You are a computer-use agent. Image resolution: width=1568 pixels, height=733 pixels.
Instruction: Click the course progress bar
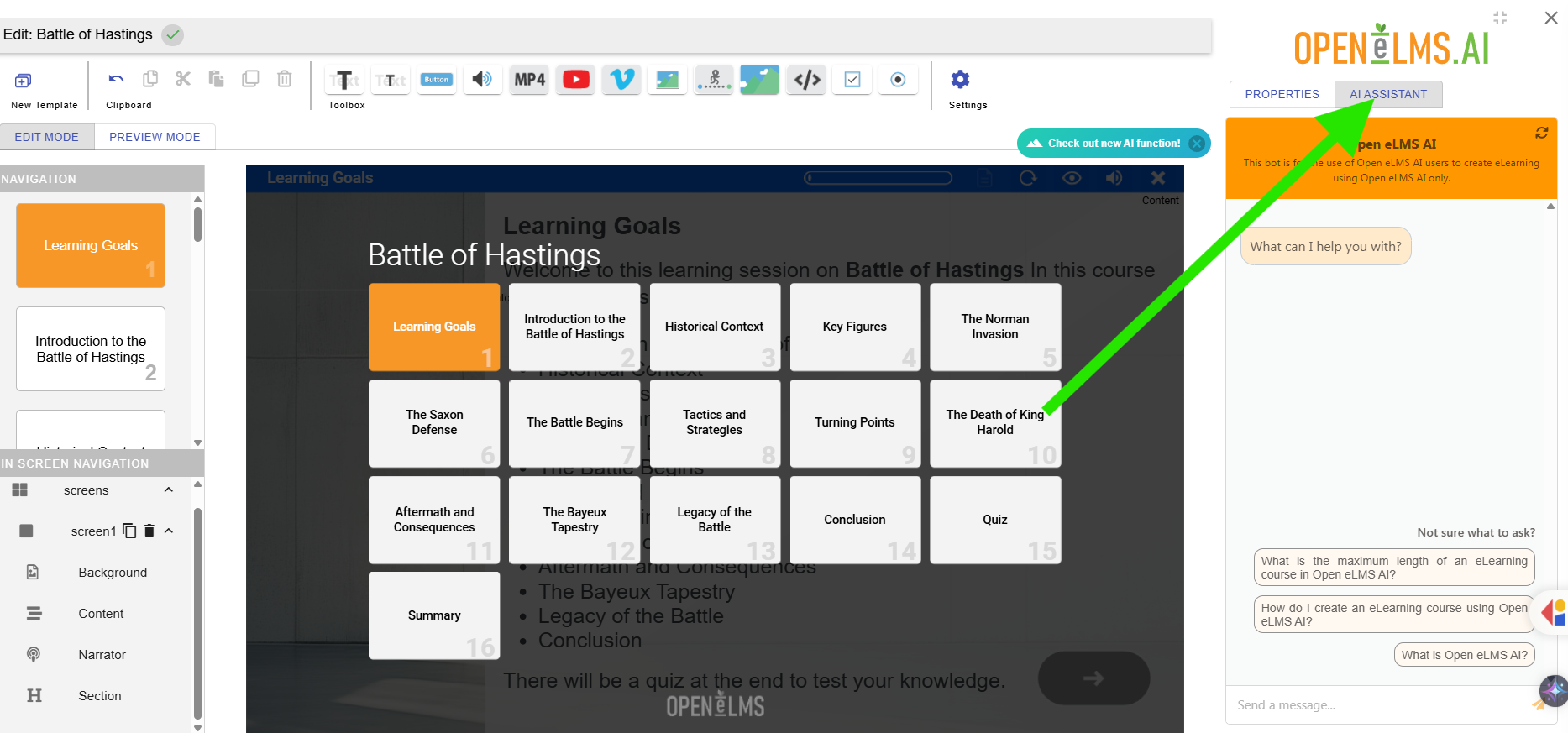tap(878, 178)
